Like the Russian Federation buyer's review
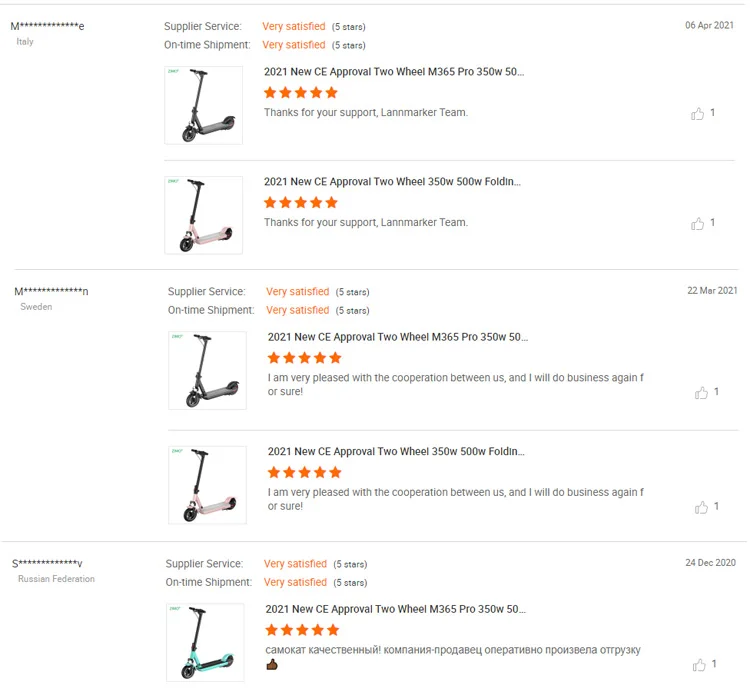Viewport: 750px width, 695px height. coord(698,665)
